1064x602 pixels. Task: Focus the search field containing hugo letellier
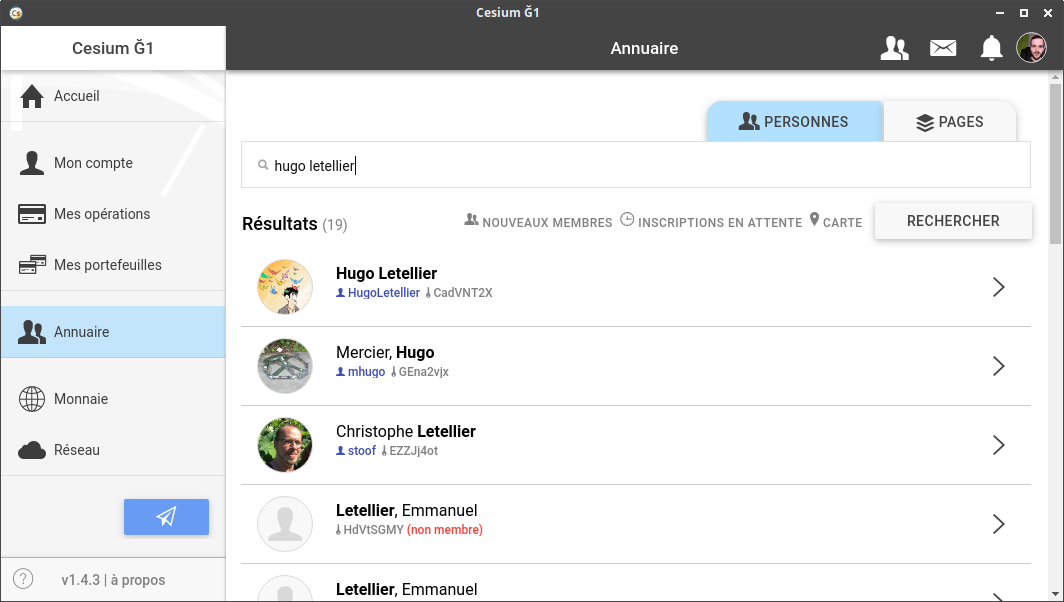pos(636,165)
